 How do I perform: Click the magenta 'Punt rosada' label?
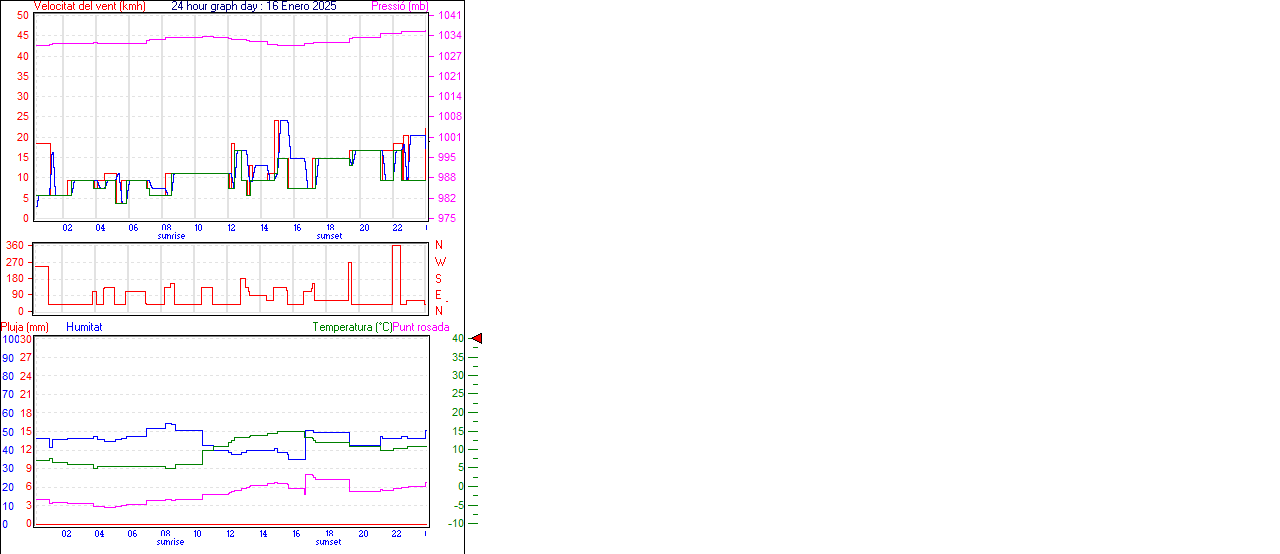(421, 327)
